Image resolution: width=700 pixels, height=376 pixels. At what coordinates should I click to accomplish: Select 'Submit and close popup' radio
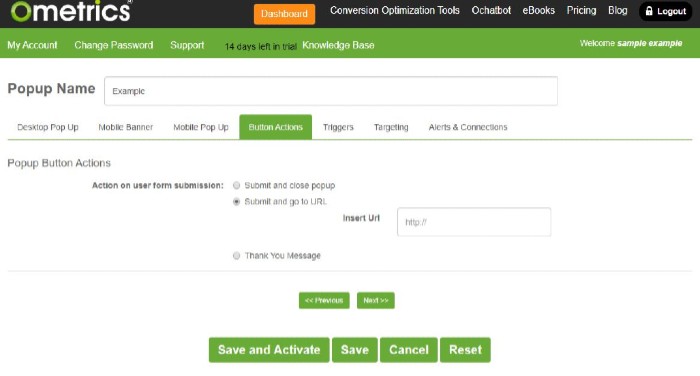click(237, 185)
